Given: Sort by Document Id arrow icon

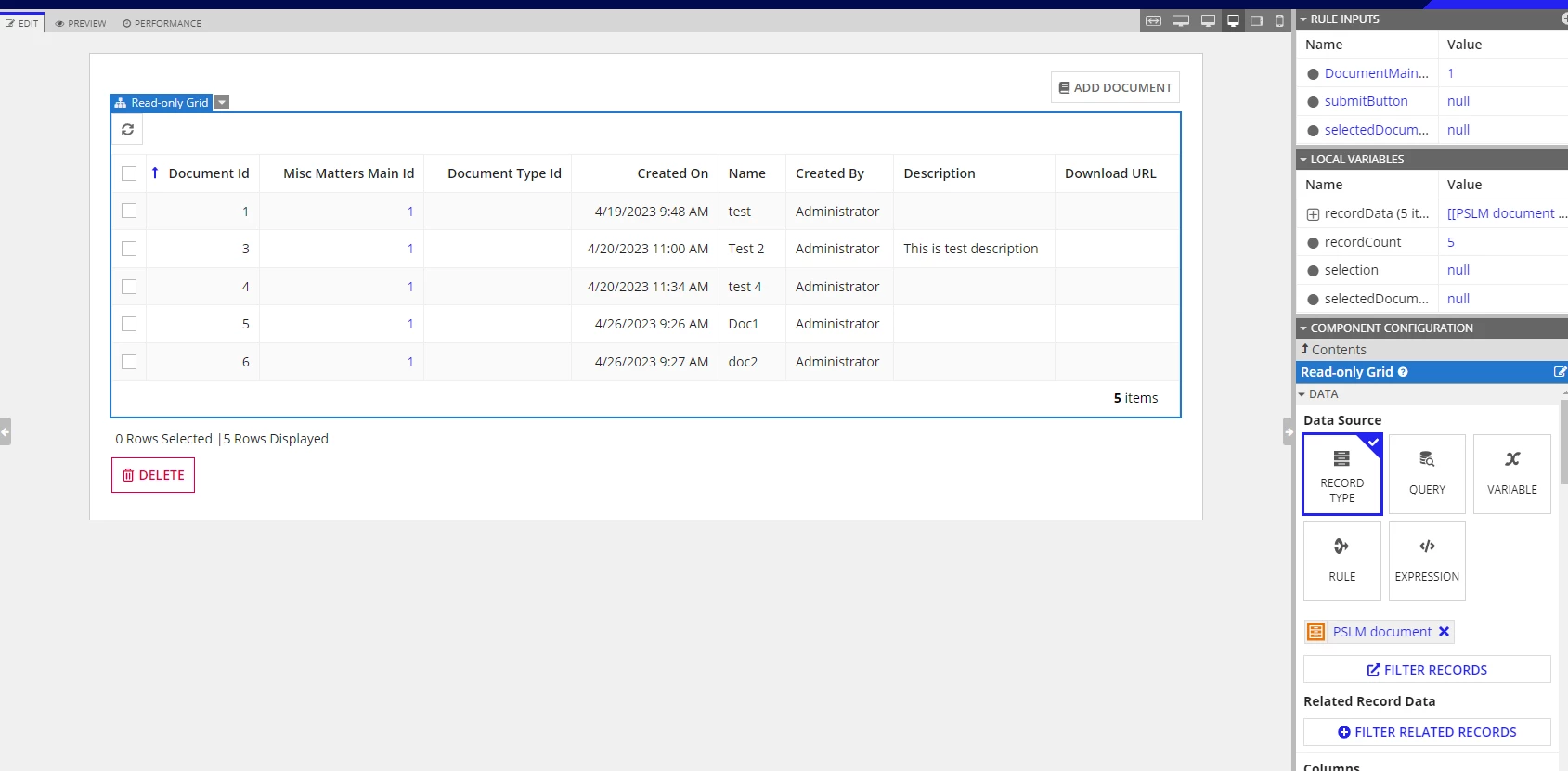Looking at the screenshot, I should coord(155,173).
